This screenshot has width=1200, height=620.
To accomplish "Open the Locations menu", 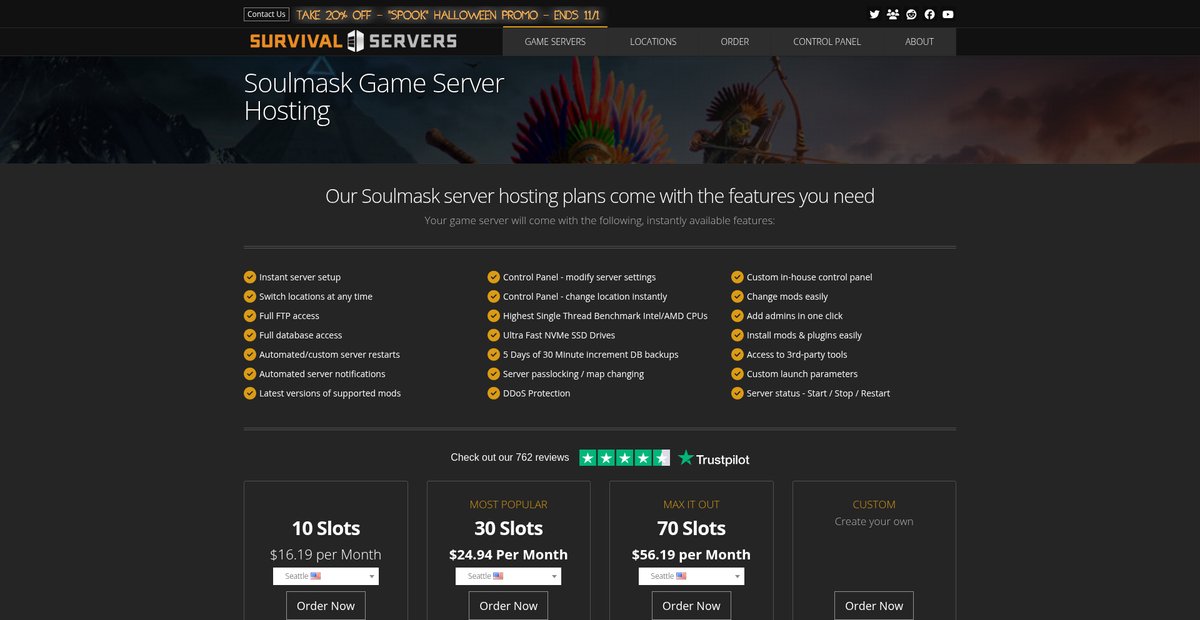I will point(653,42).
